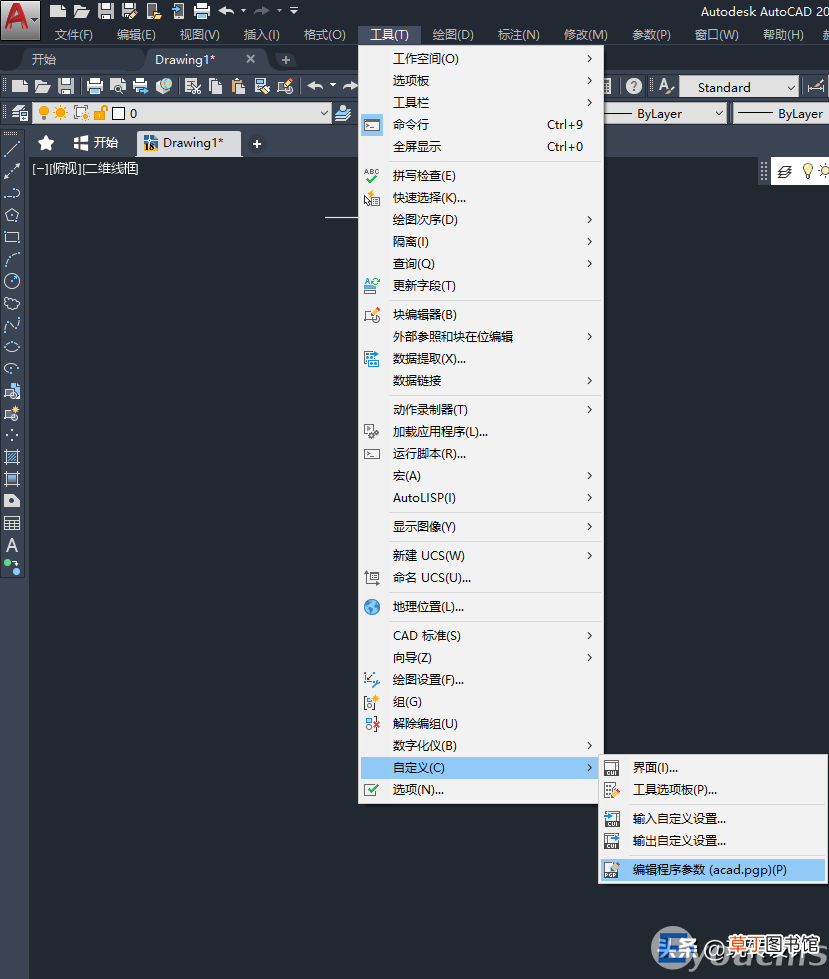Click the star icon beside the start tab

click(x=46, y=144)
